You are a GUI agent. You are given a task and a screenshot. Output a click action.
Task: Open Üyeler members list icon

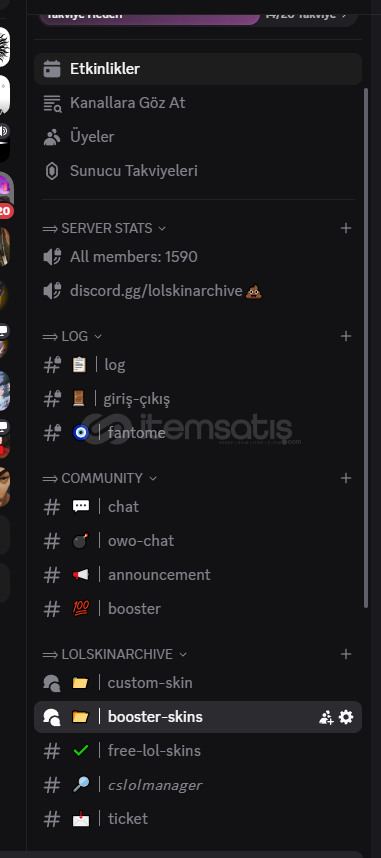tap(52, 137)
